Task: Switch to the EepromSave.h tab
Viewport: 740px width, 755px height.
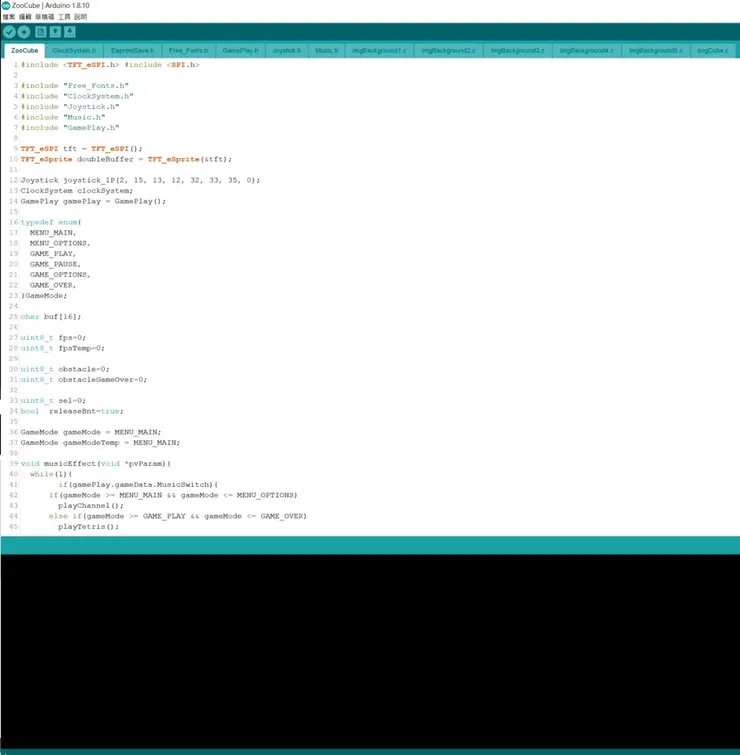Action: pyautogui.click(x=132, y=51)
